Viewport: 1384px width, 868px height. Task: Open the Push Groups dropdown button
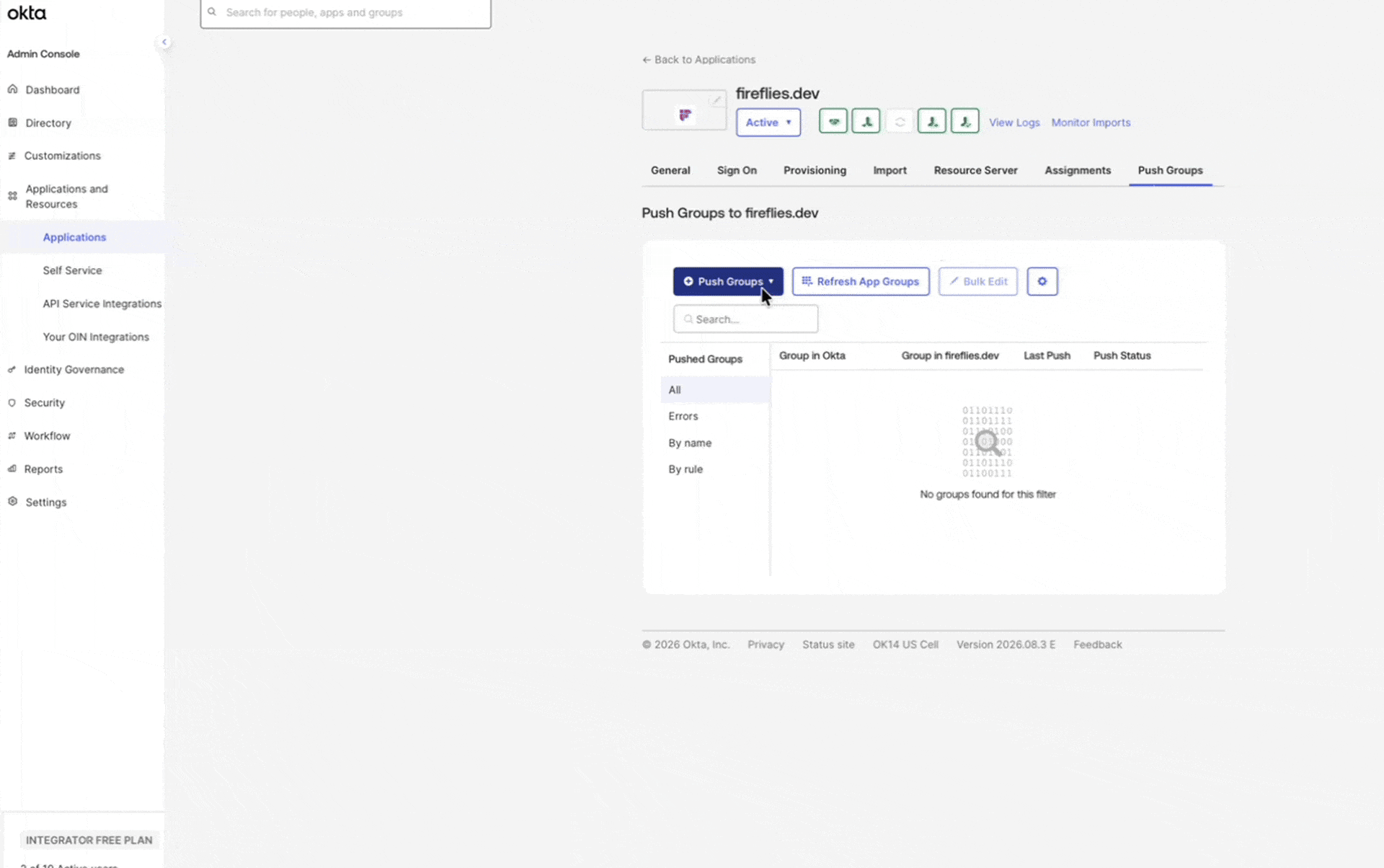point(728,281)
